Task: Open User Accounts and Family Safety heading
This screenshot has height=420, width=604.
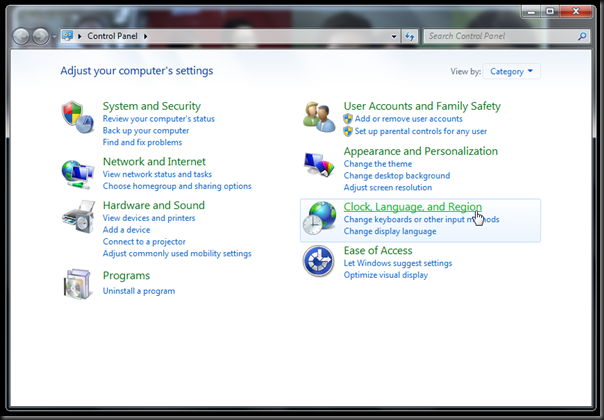Action: click(422, 106)
